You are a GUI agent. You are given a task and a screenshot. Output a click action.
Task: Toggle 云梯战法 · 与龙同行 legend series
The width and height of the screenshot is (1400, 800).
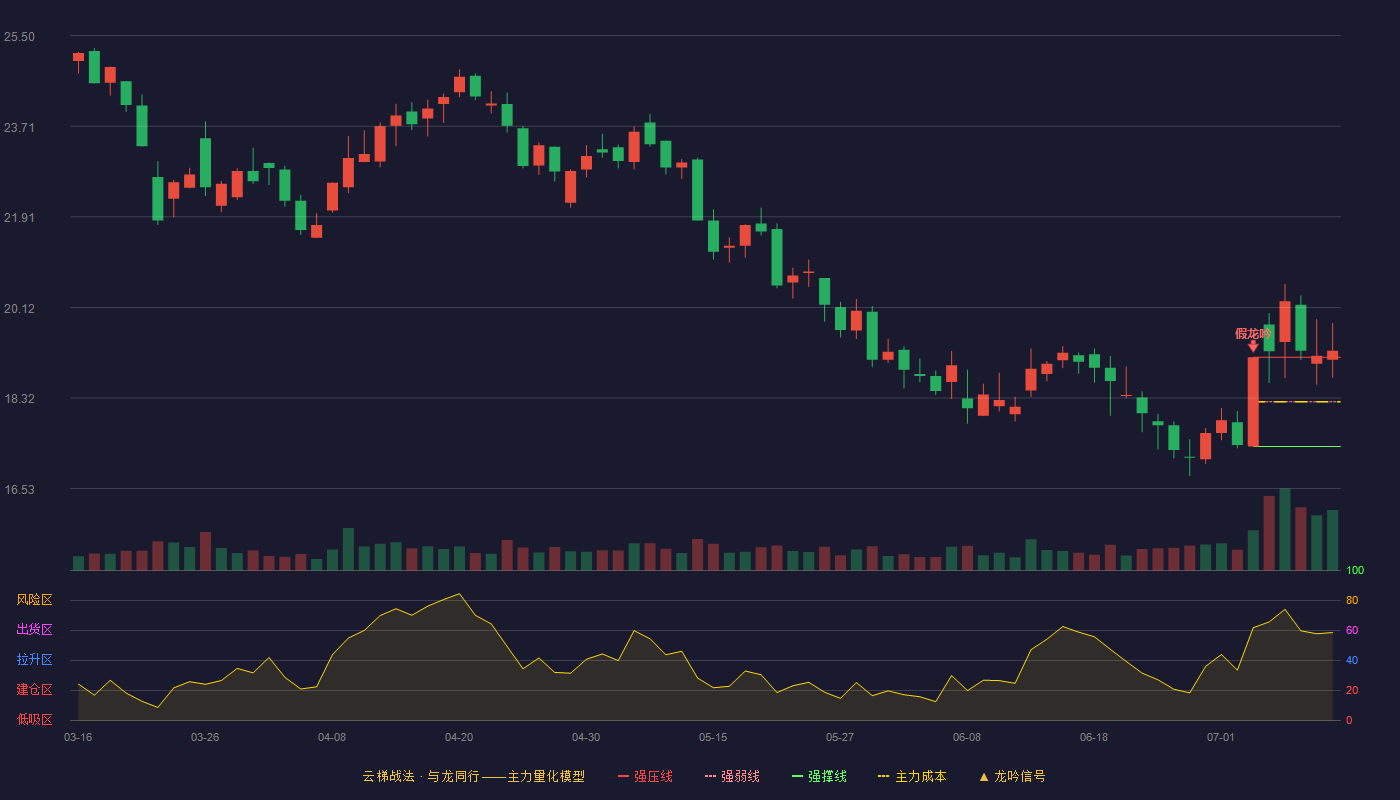pos(474,776)
